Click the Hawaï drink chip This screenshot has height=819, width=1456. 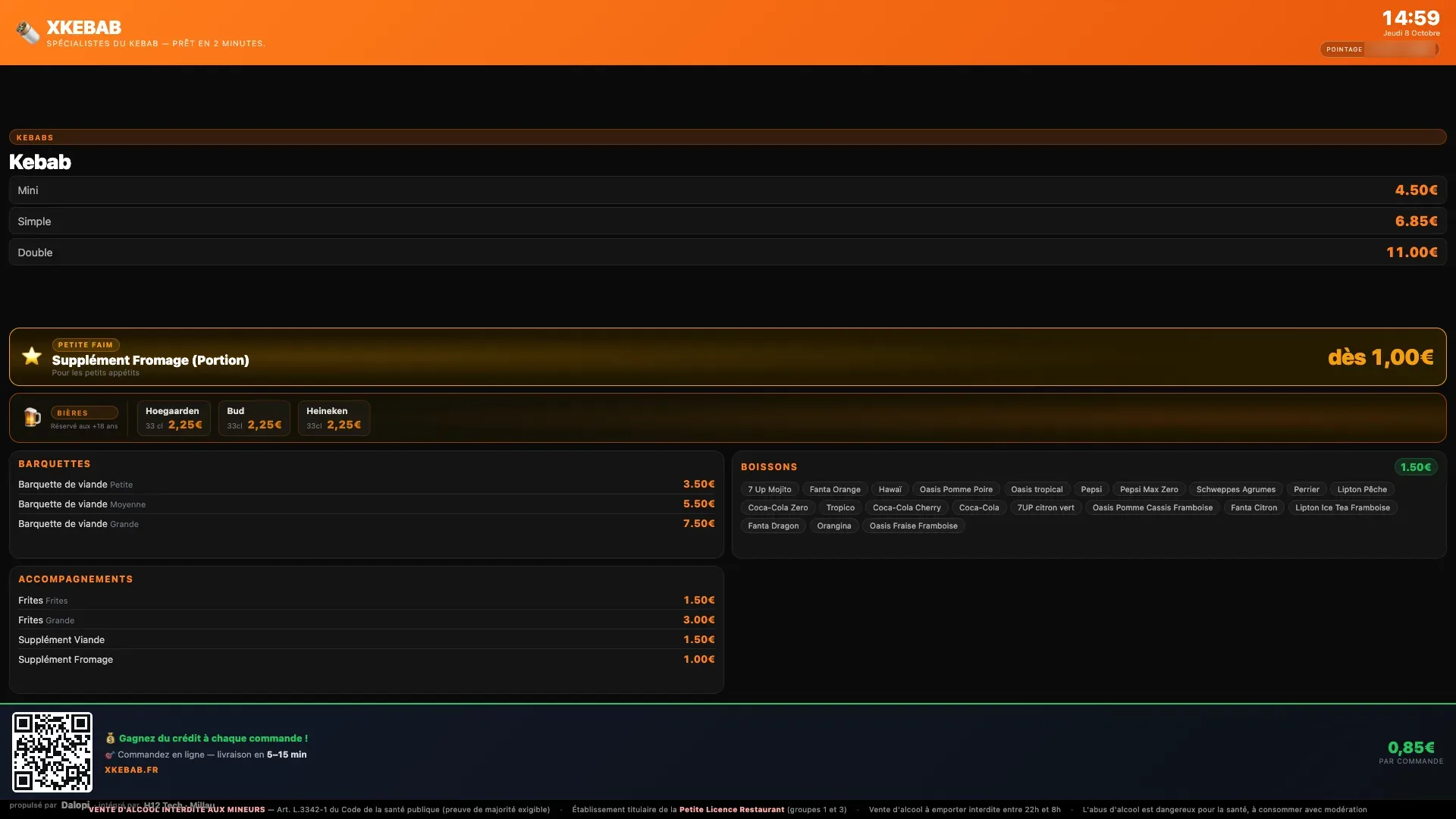point(890,489)
